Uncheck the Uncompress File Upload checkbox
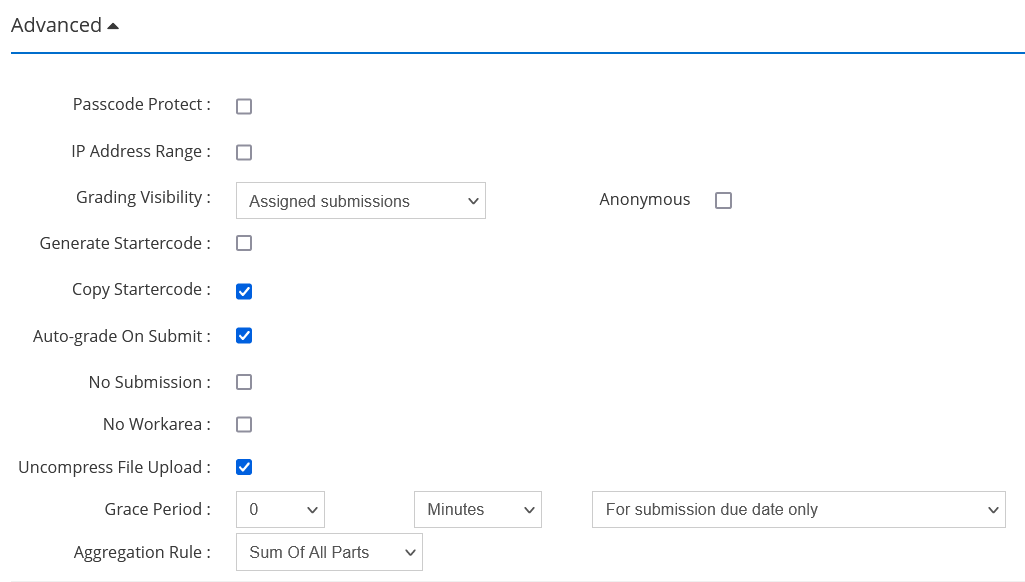The width and height of the screenshot is (1025, 582). [244, 467]
